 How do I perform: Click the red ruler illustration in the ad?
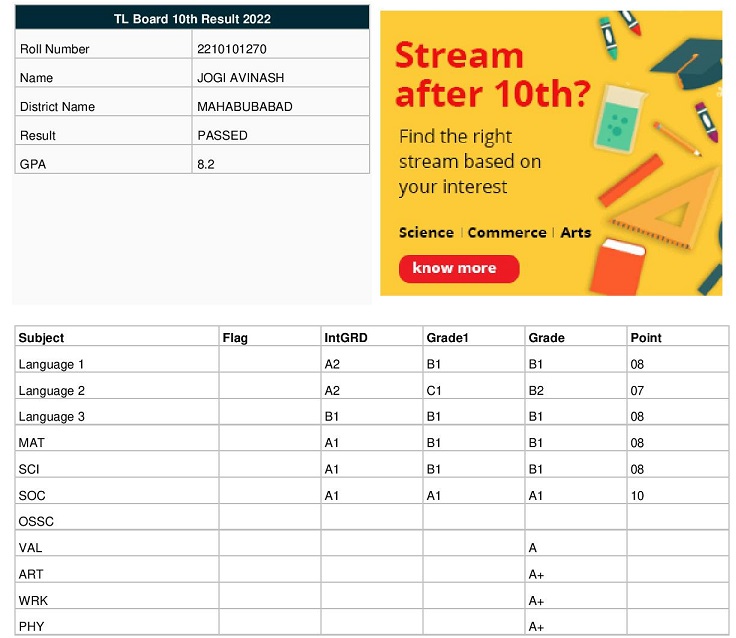[630, 180]
